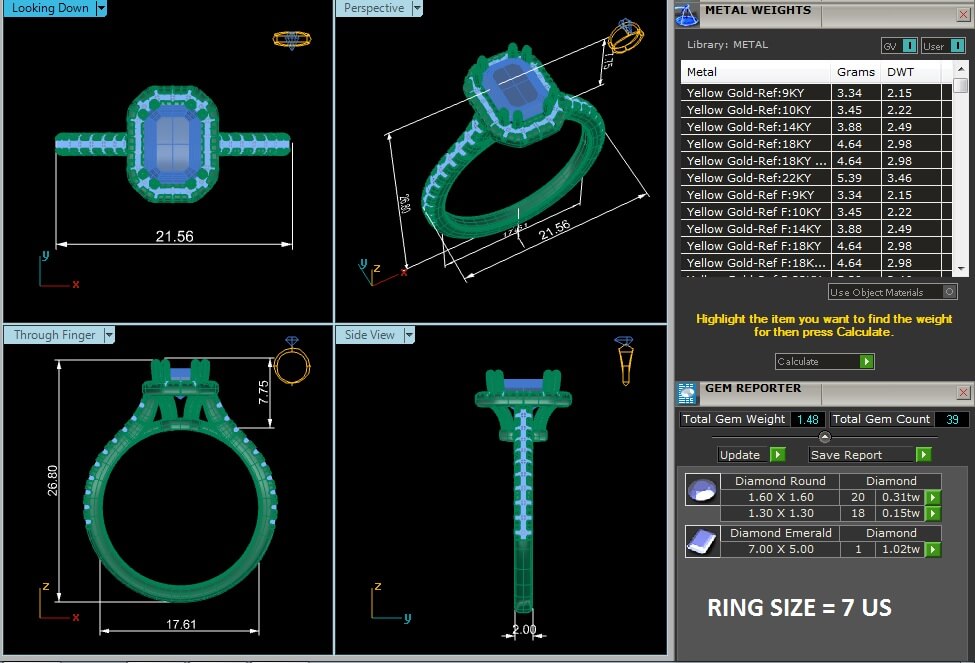Click green arrow beside Save Report

923,455
